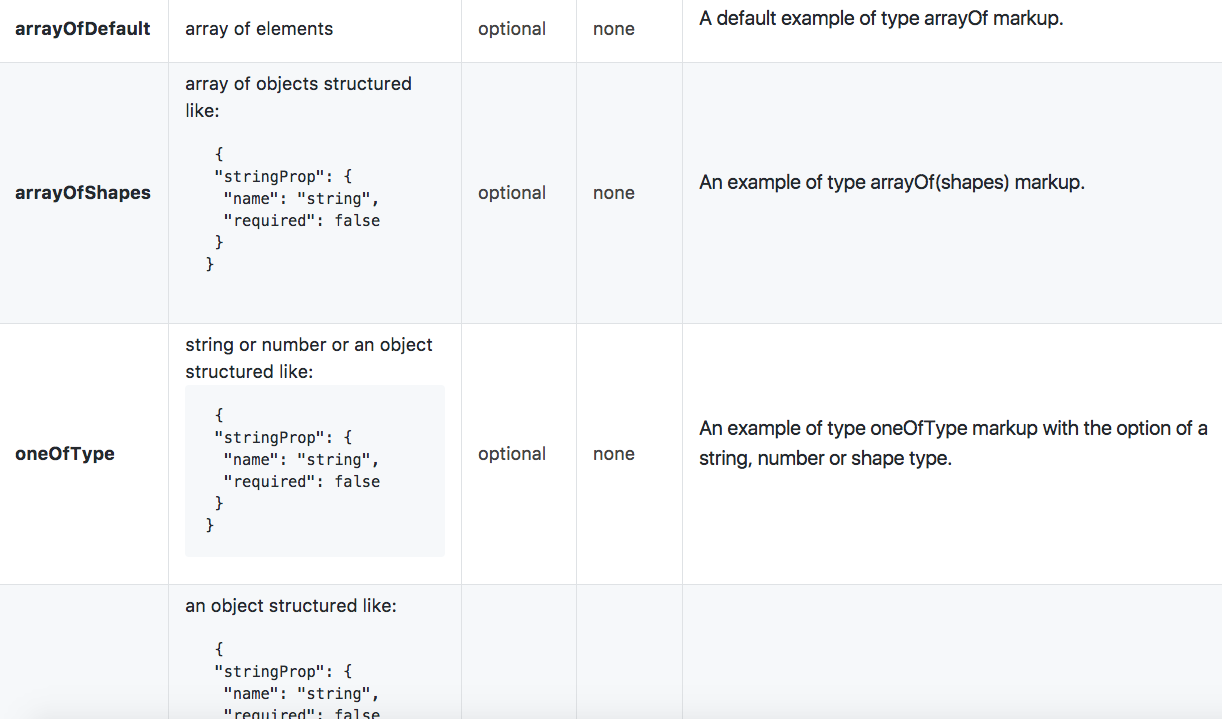The height and width of the screenshot is (719, 1222).
Task: Click the bottom partial JSON code snippet
Action: [298, 682]
